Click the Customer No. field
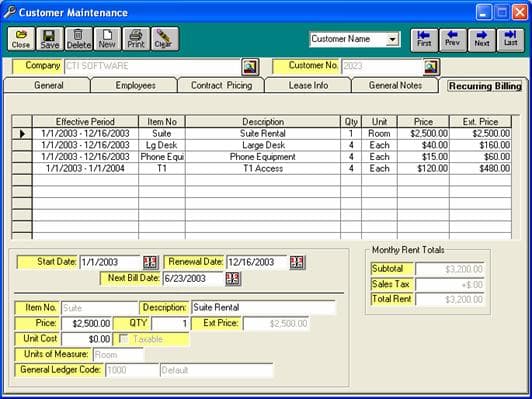The width and height of the screenshot is (532, 399). tap(382, 66)
